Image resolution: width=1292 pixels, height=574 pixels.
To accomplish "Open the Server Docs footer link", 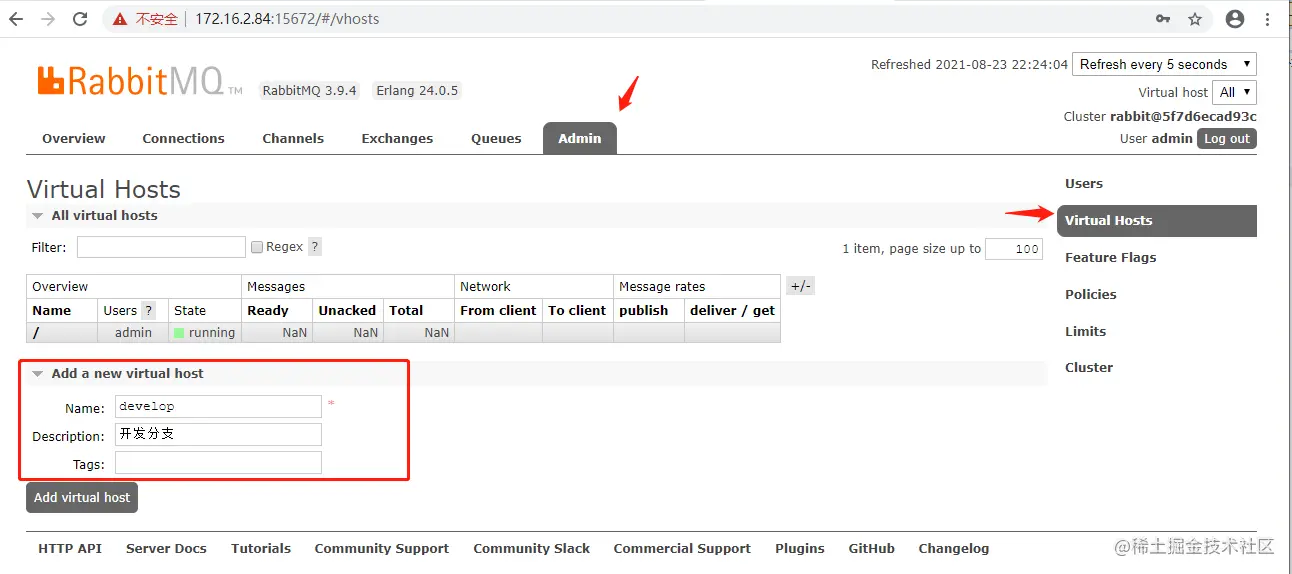I will coord(166,549).
